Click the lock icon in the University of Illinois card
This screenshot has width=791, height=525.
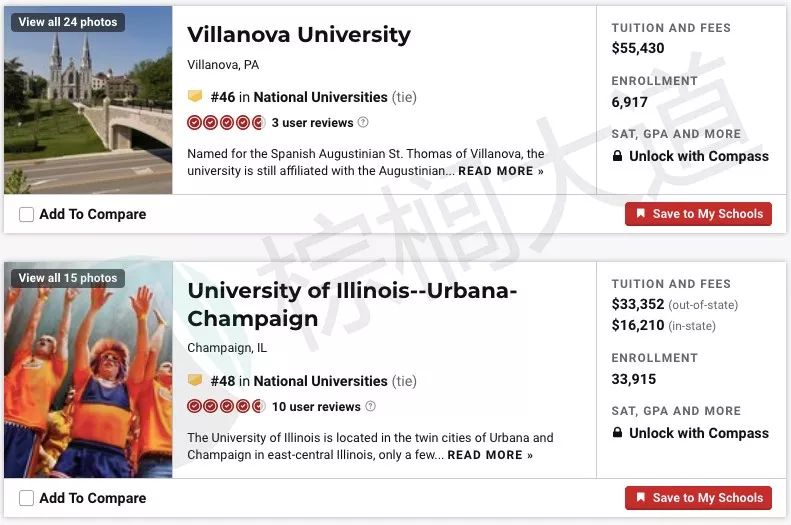tap(617, 432)
